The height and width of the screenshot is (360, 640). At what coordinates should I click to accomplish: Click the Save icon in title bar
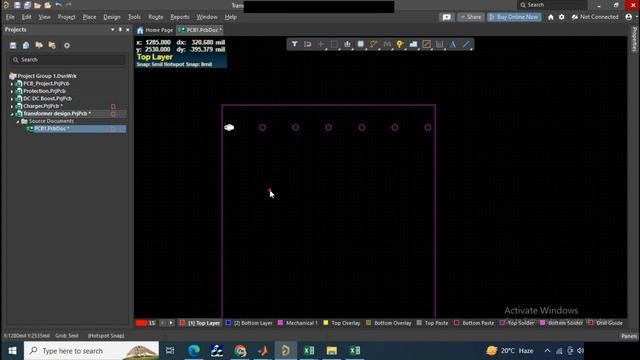coord(17,5)
